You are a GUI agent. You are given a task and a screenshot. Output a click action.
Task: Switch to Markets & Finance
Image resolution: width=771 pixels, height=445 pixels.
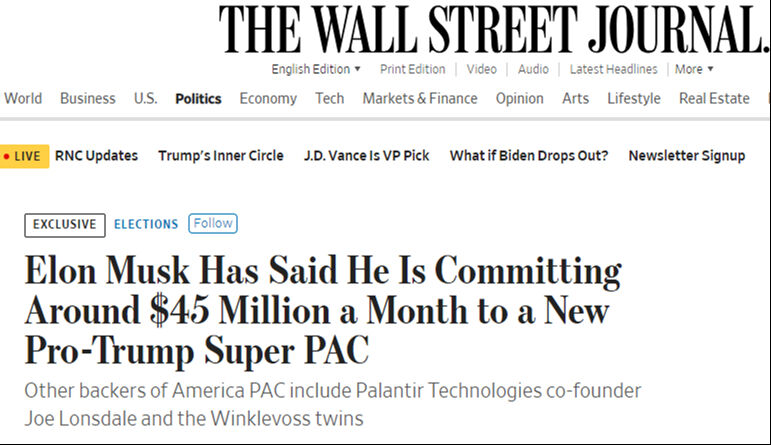coord(420,98)
